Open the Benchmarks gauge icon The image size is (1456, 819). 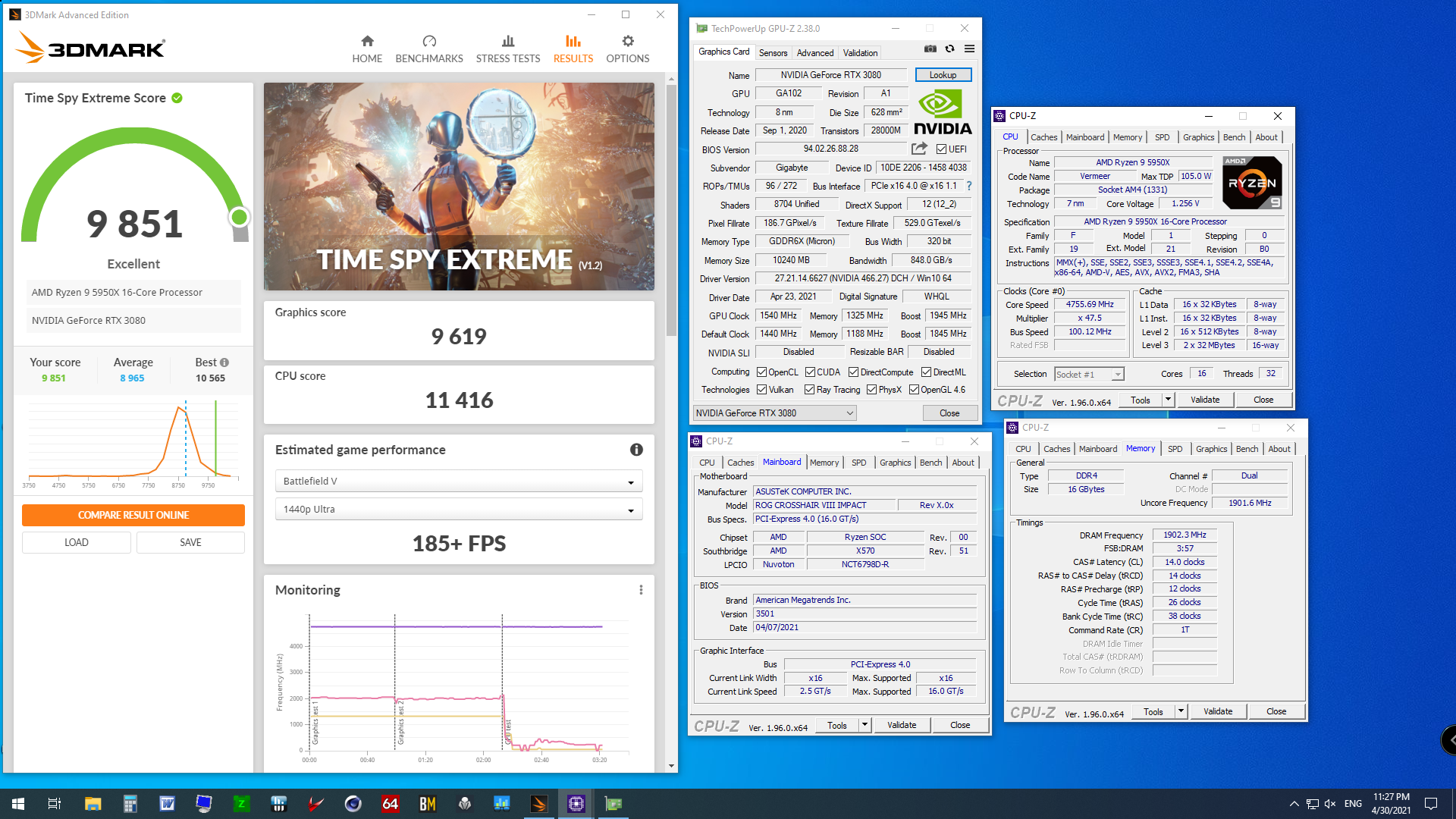(x=429, y=41)
